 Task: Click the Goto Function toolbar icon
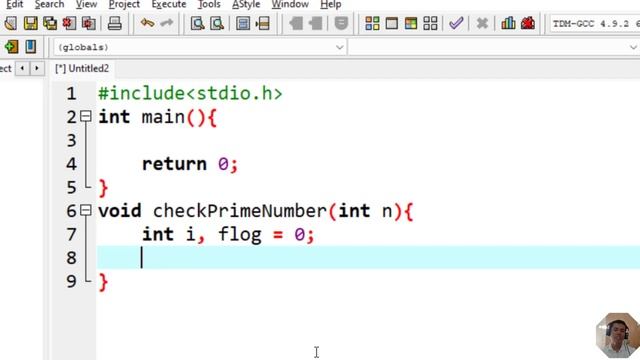click(x=243, y=23)
